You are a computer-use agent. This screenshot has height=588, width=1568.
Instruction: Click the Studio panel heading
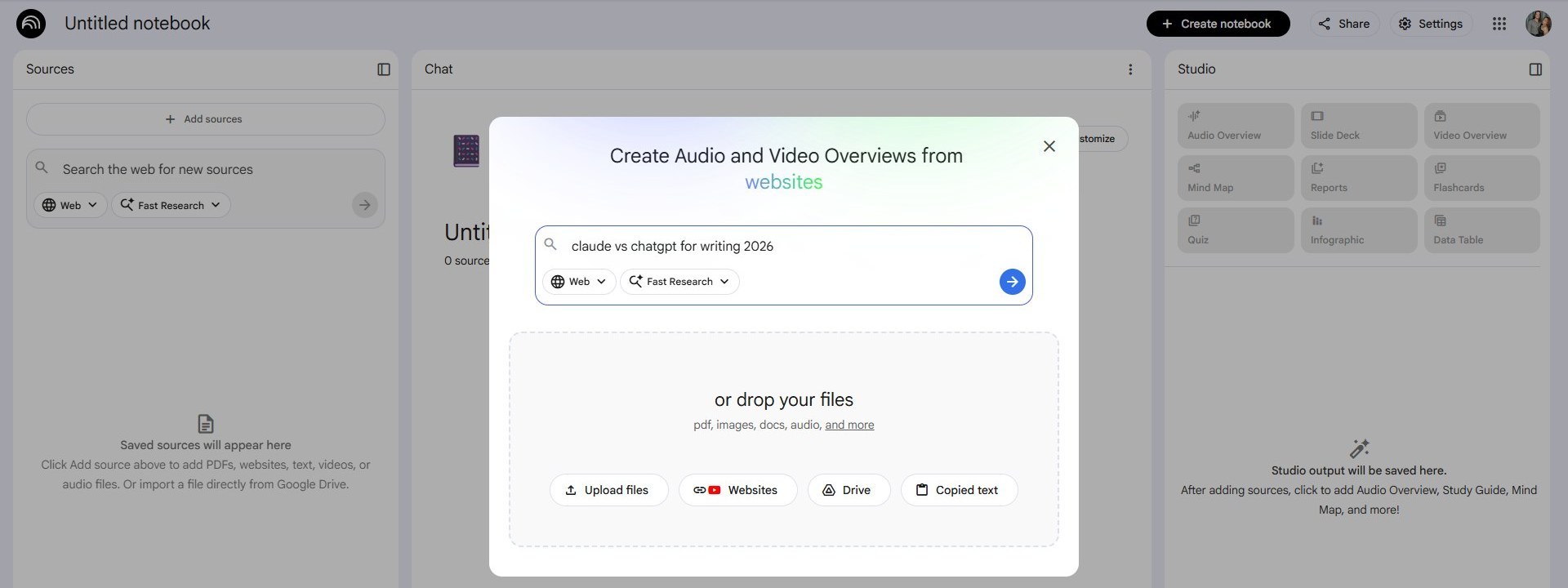[x=1196, y=69]
